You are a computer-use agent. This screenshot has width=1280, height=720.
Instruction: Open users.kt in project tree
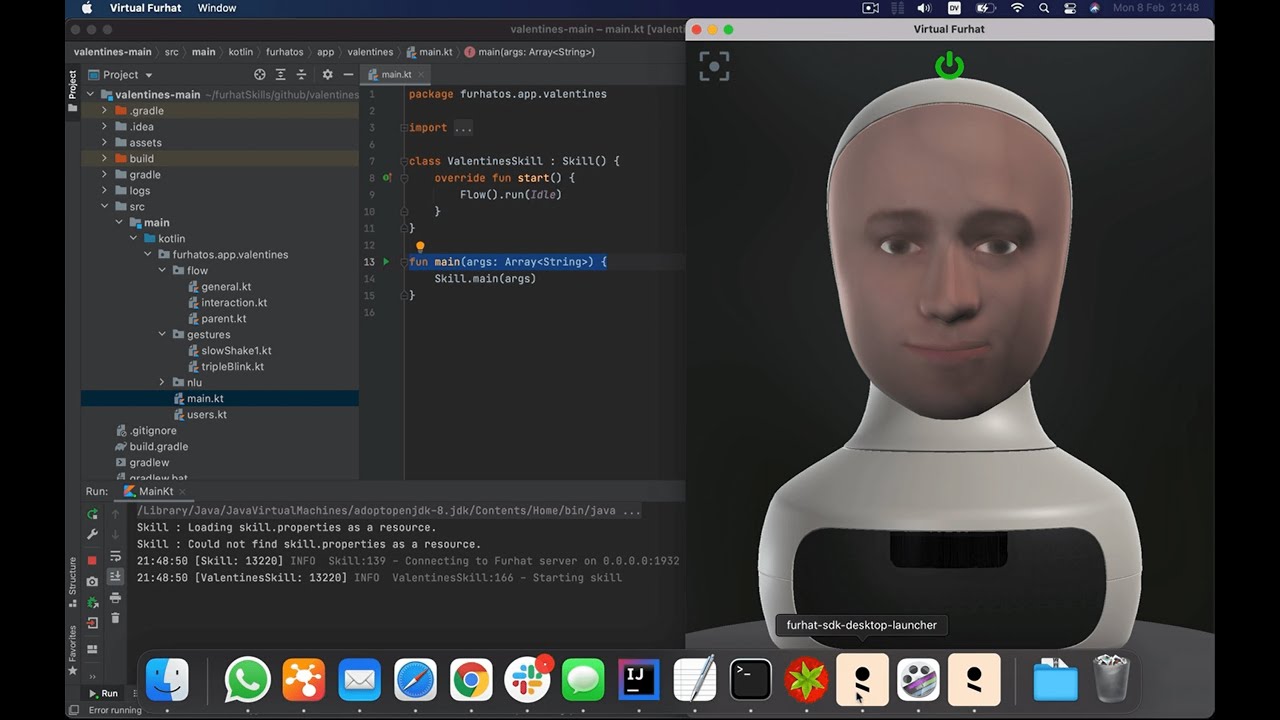pos(207,415)
